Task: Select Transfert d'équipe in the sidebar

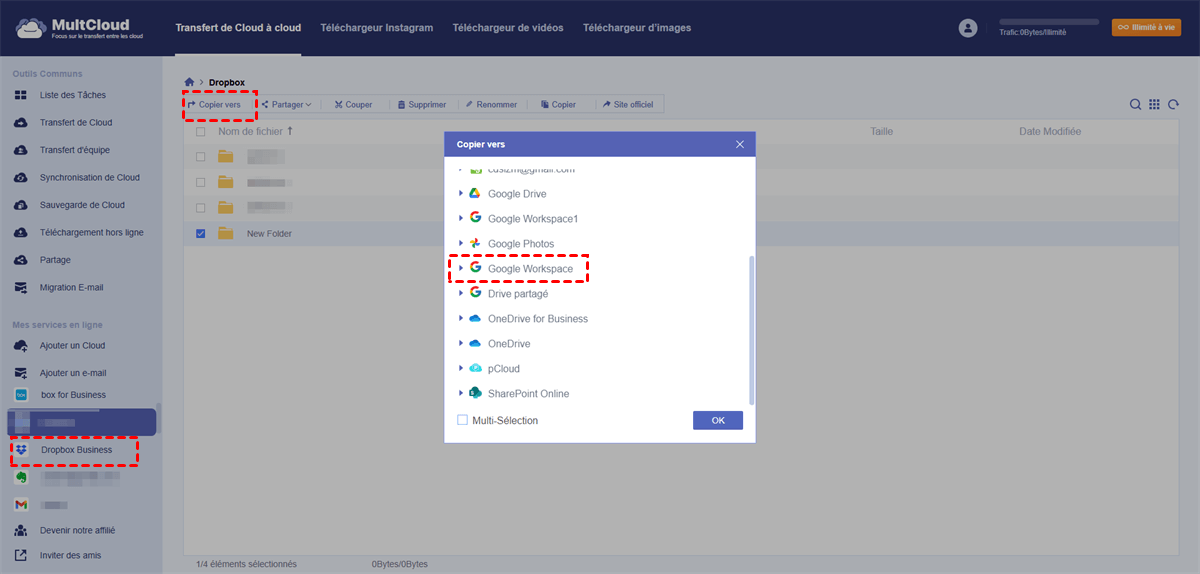Action: tap(75, 150)
